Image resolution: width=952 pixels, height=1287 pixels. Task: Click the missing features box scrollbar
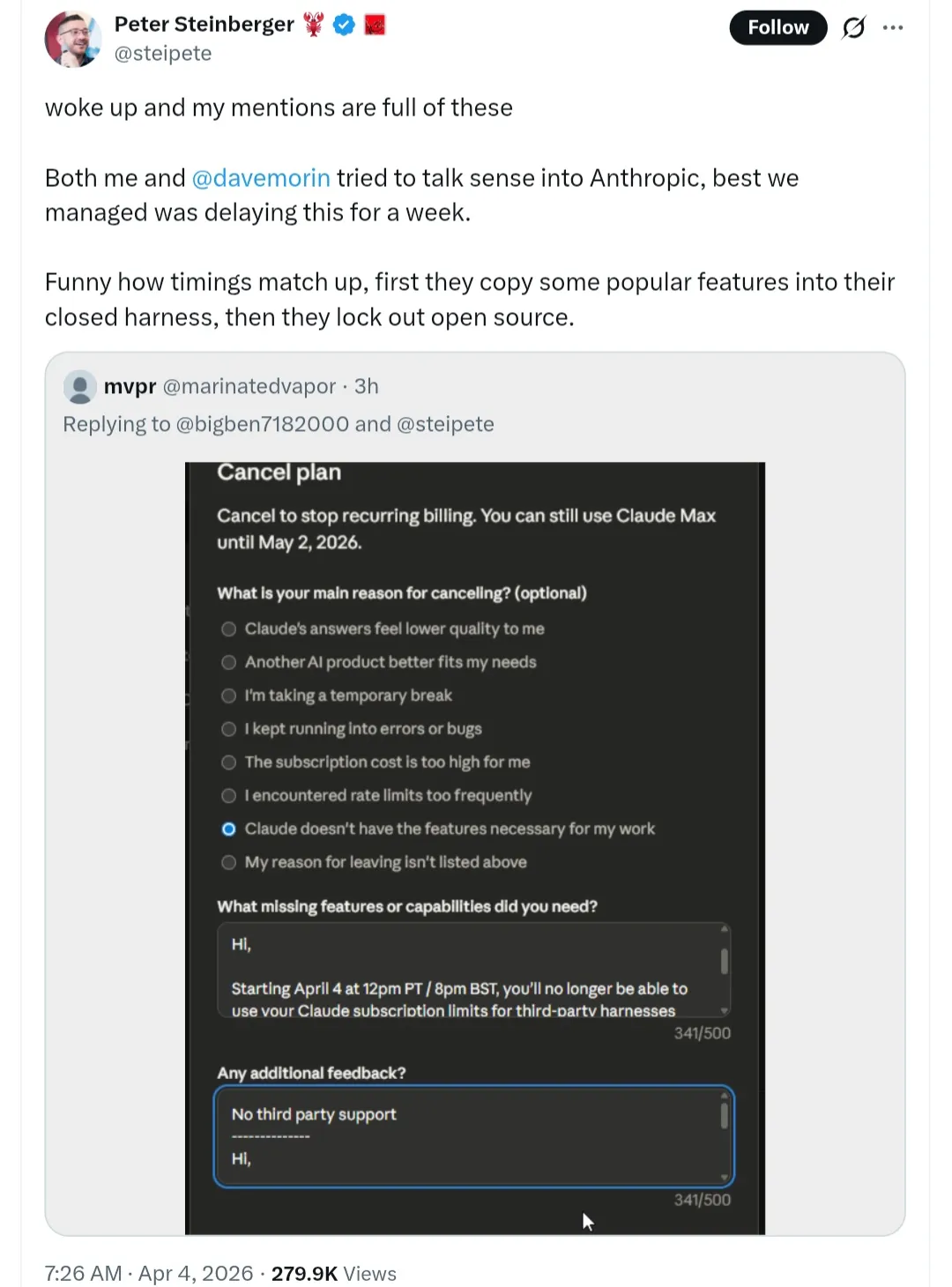coord(725,962)
